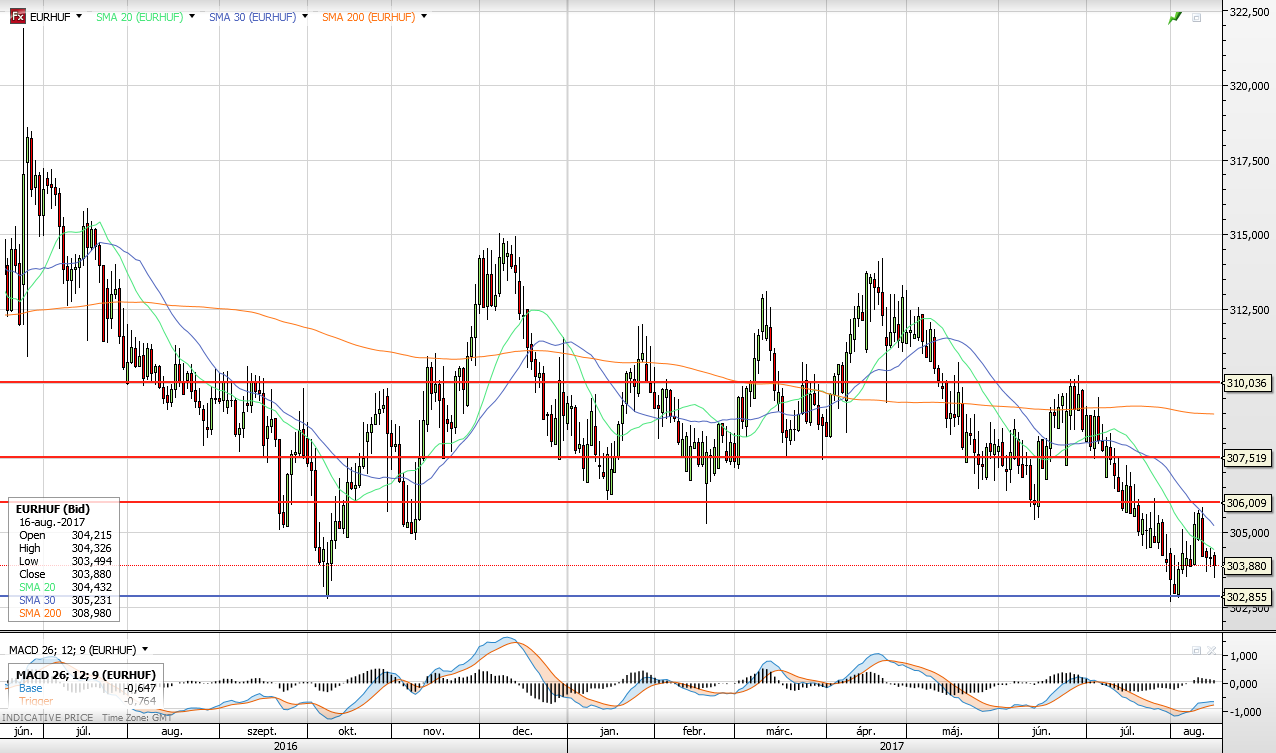
Task: Click the Open 304,215 row
Action: (x=65, y=535)
